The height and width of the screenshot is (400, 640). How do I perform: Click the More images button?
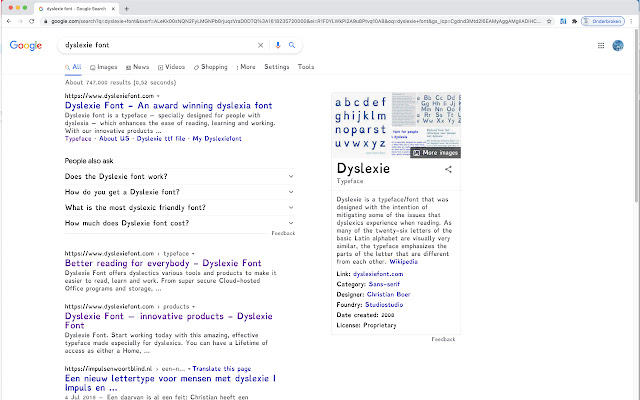coord(435,153)
